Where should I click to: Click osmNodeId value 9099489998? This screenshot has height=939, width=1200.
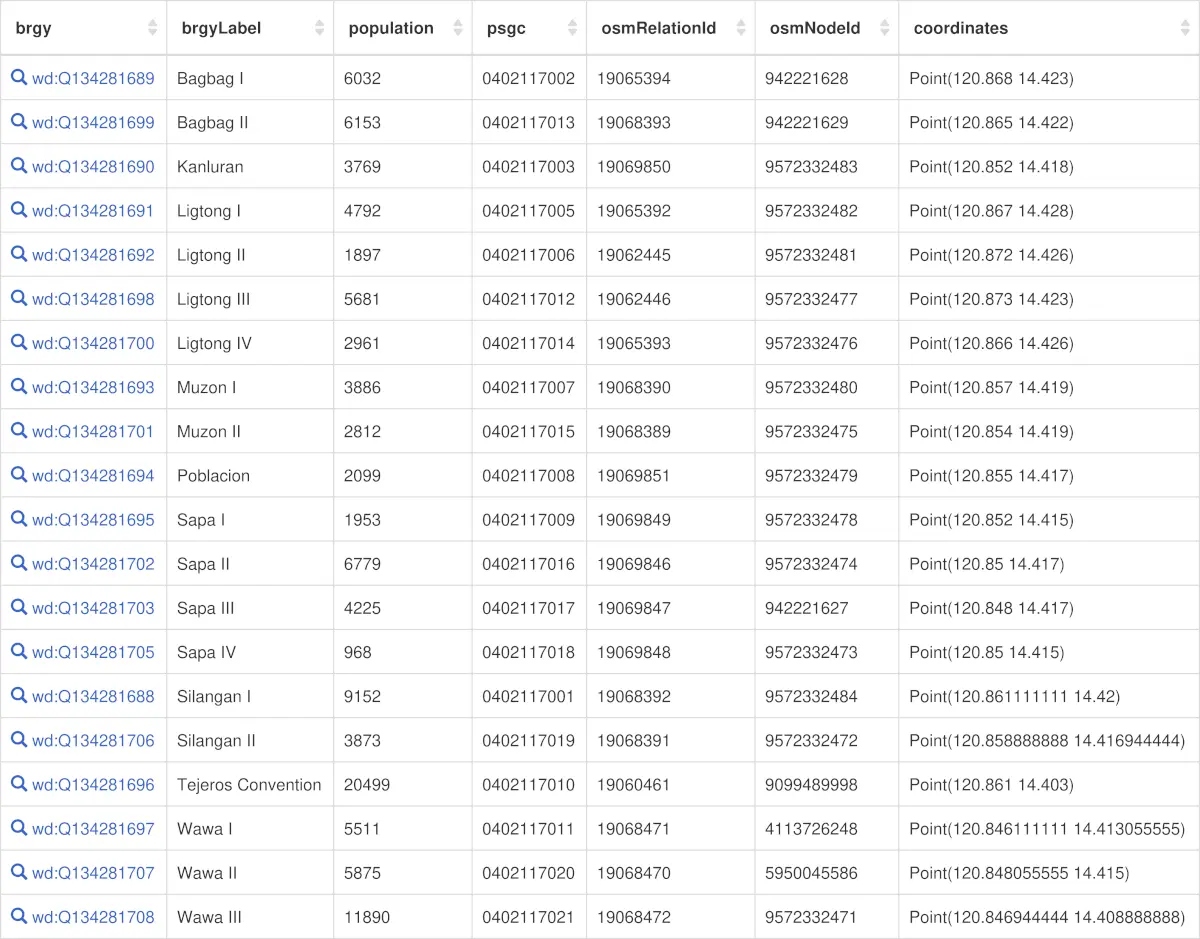click(811, 784)
